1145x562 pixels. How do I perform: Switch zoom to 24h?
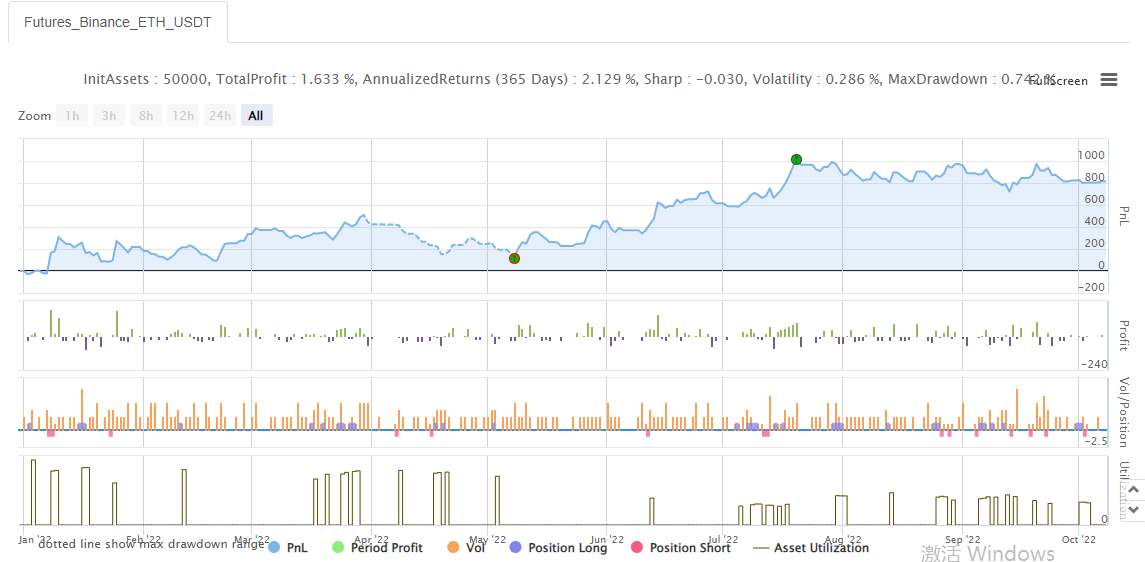[219, 116]
